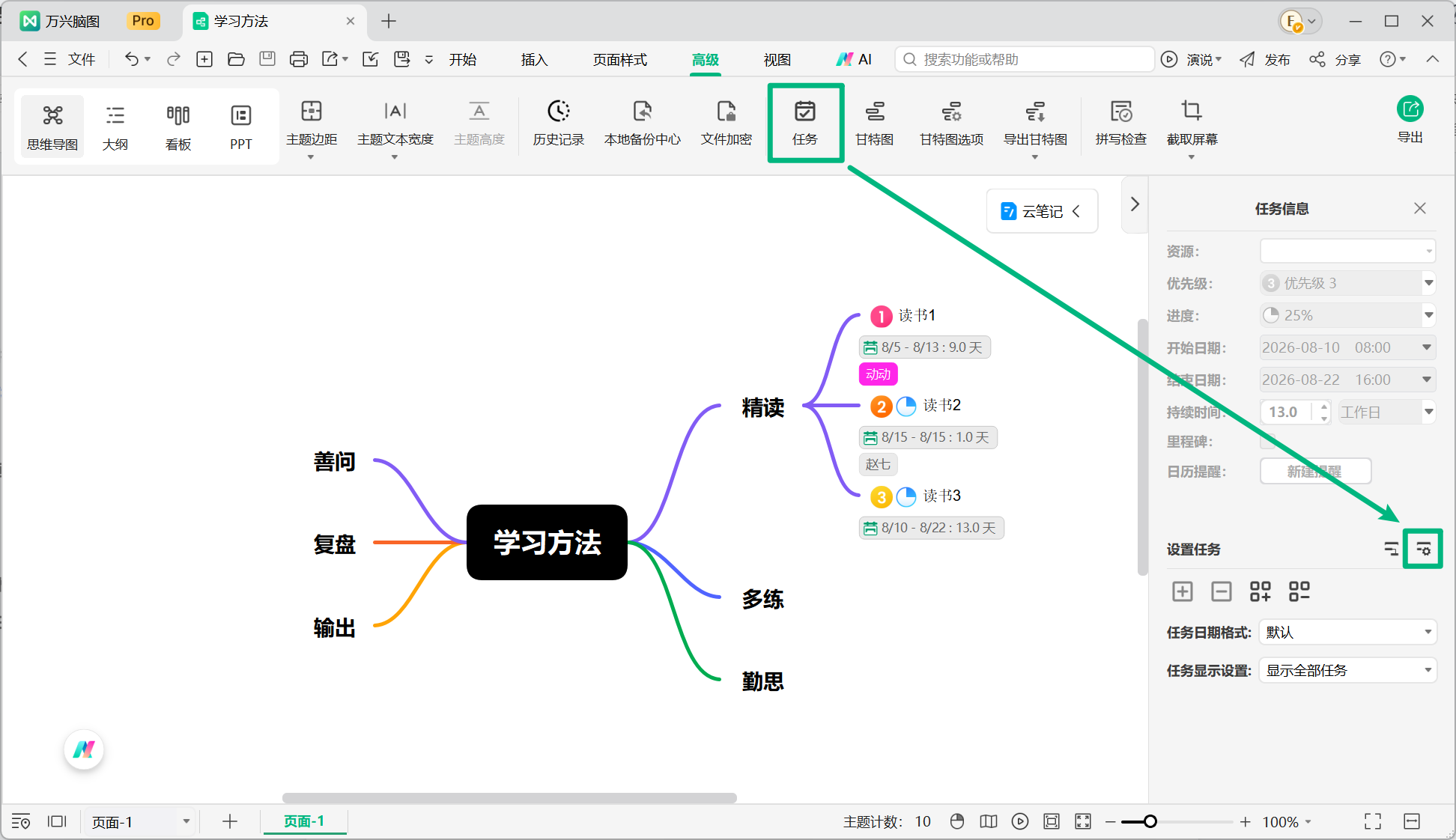The height and width of the screenshot is (840, 1456).
Task: Open the 进度 progress dropdown
Action: [1347, 315]
